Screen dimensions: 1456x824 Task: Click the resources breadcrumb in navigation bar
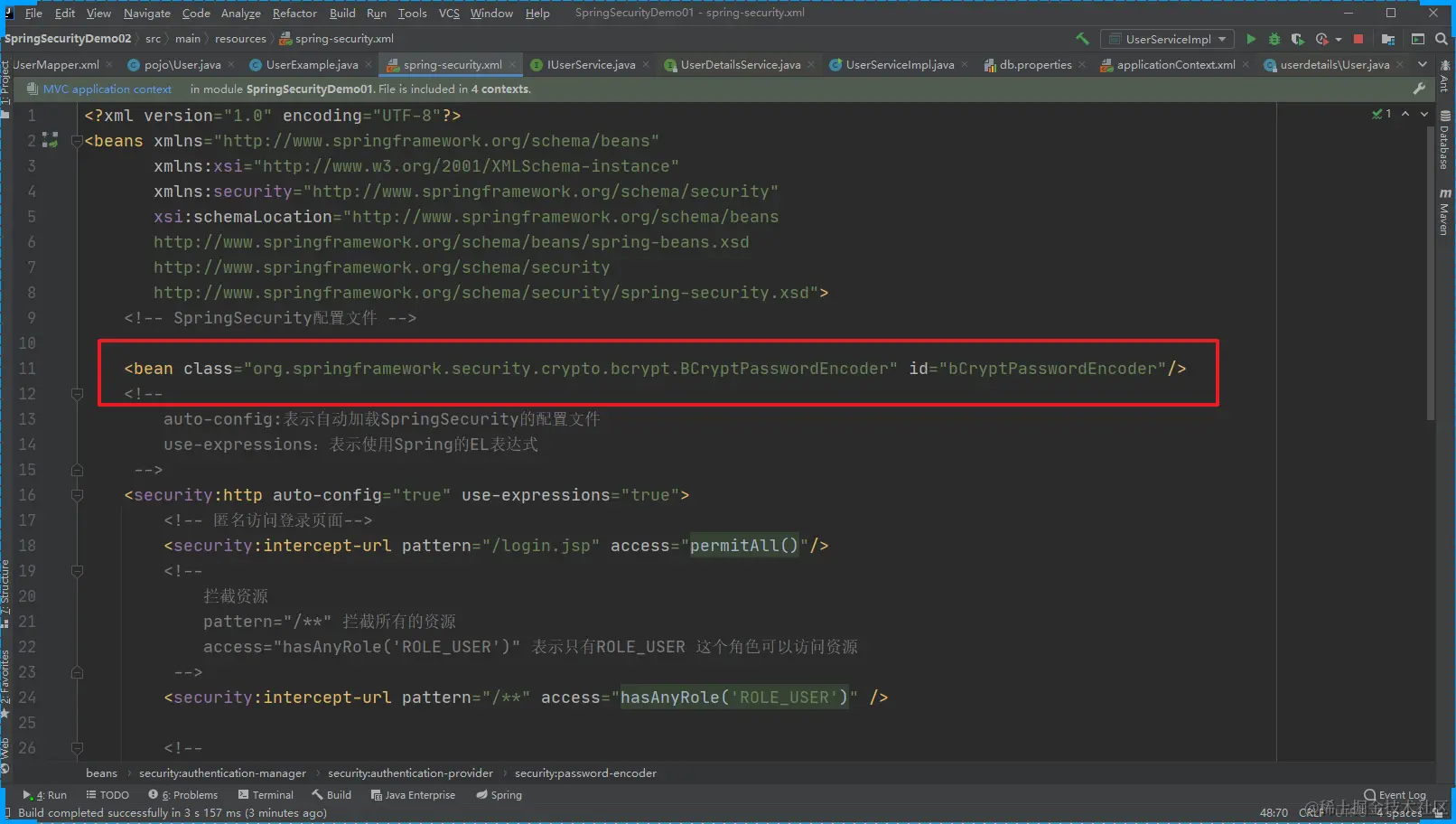pos(240,39)
